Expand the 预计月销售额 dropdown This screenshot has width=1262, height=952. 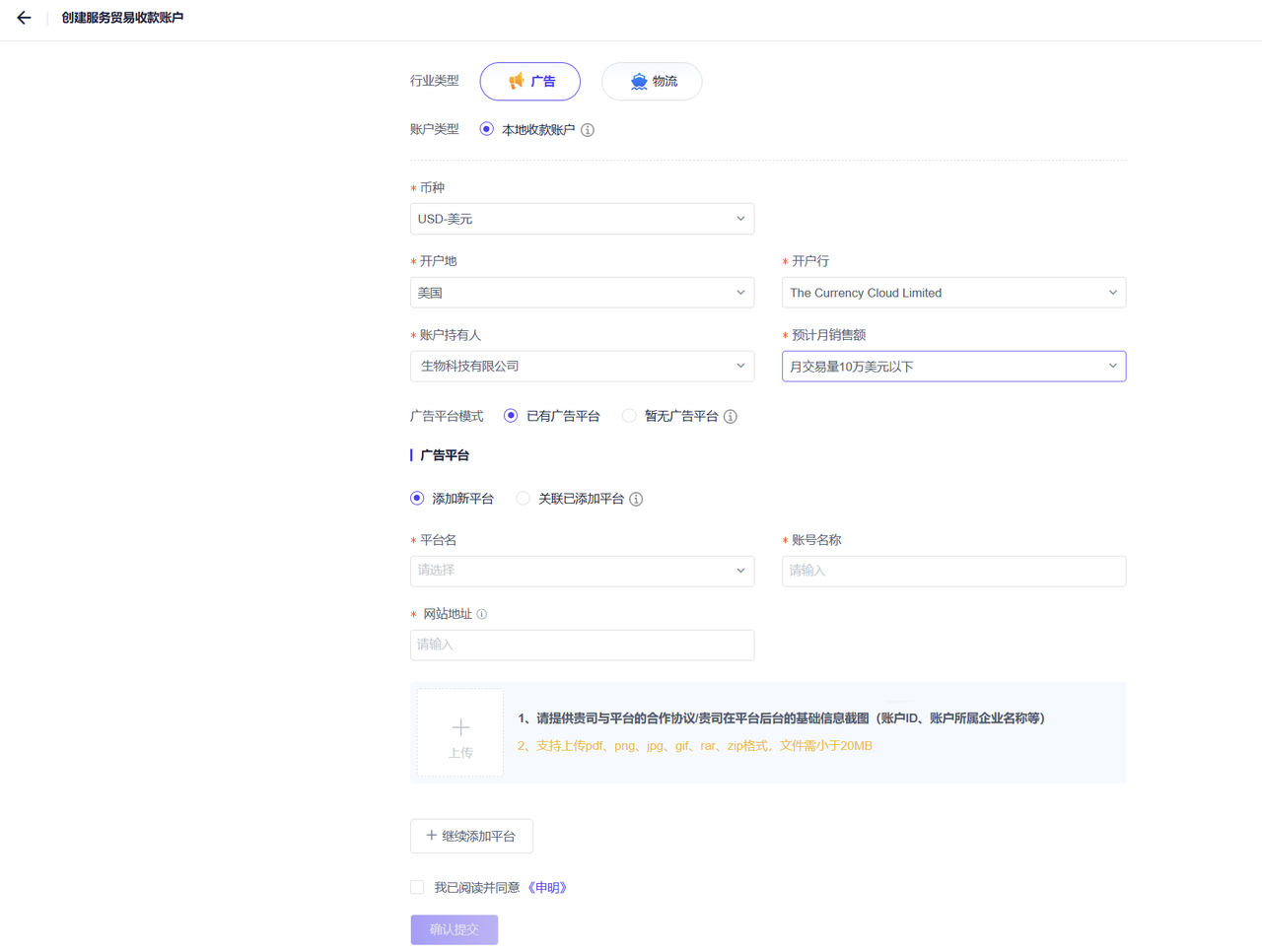[x=953, y=367]
